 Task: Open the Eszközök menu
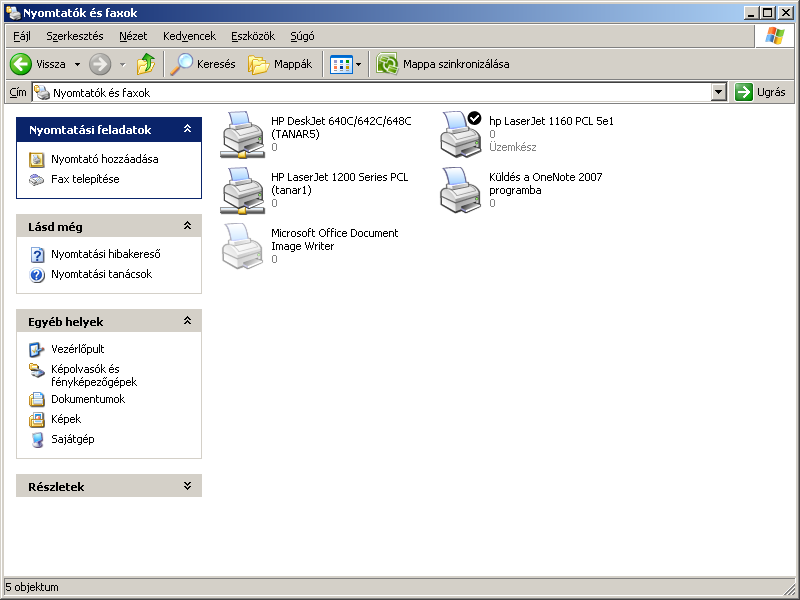coord(253,36)
